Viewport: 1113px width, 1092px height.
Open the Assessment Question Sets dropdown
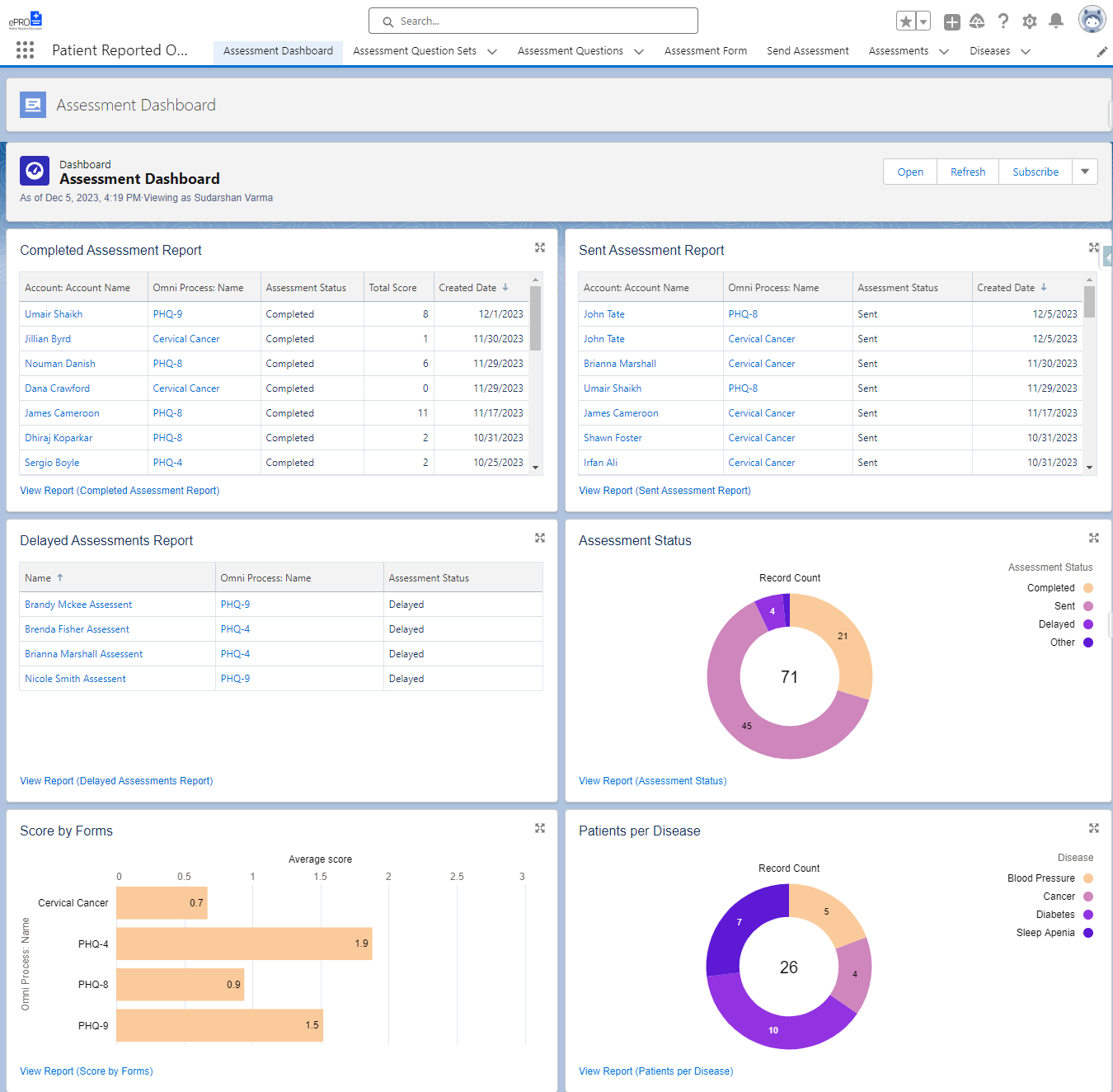(x=492, y=51)
